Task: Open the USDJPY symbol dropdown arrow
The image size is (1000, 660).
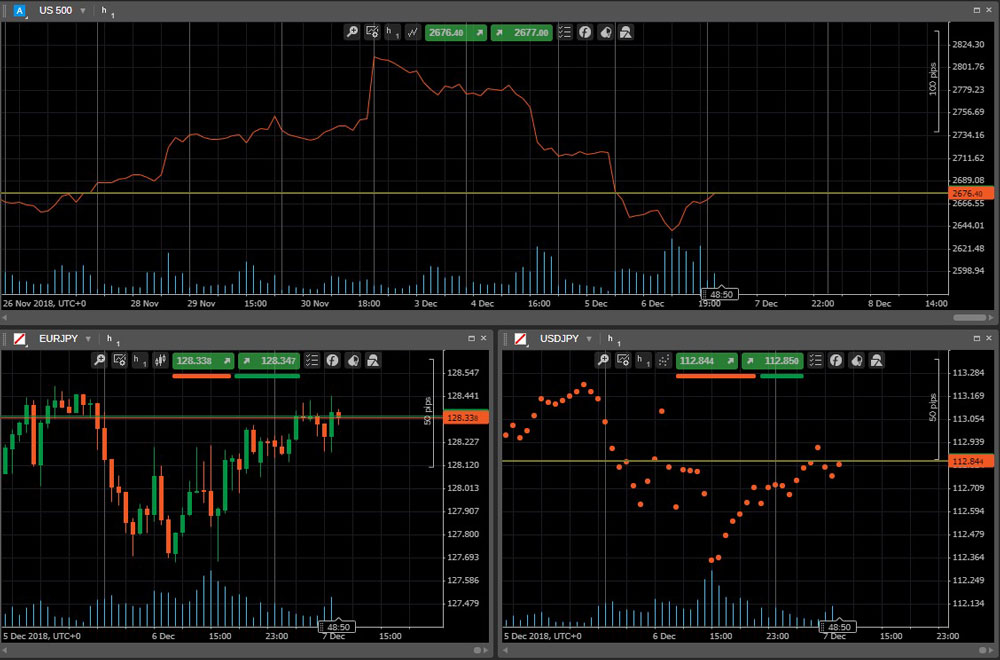Action: [x=589, y=339]
